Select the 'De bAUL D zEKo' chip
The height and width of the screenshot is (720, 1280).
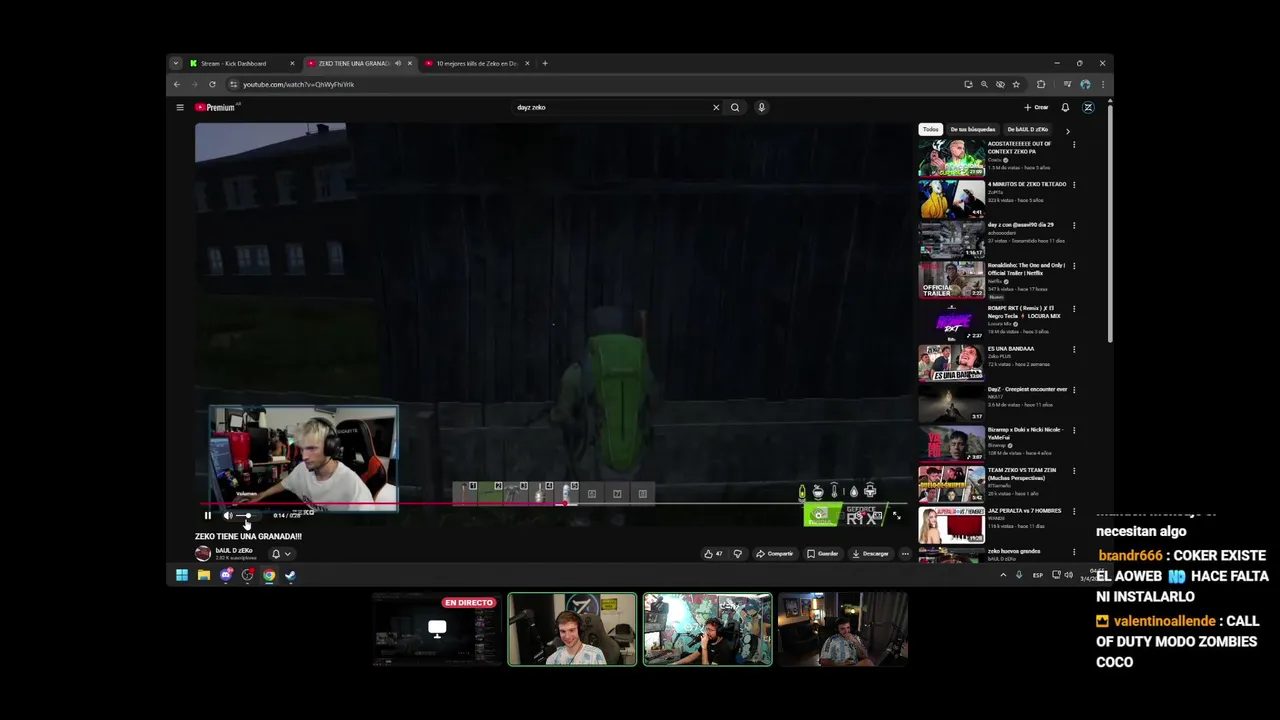pyautogui.click(x=1028, y=129)
